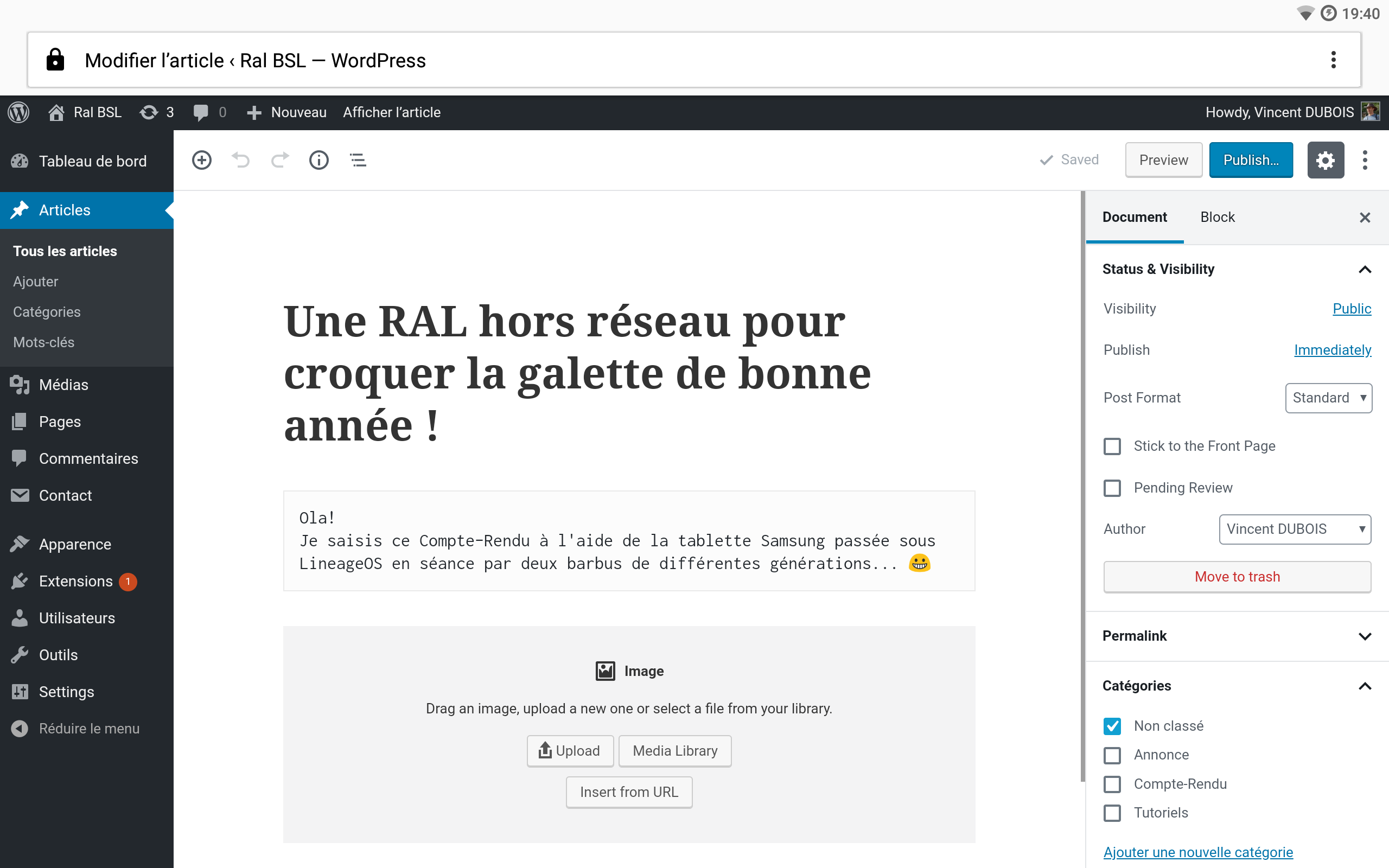Open editor more options vertical dots
The image size is (1389, 868).
point(1365,160)
